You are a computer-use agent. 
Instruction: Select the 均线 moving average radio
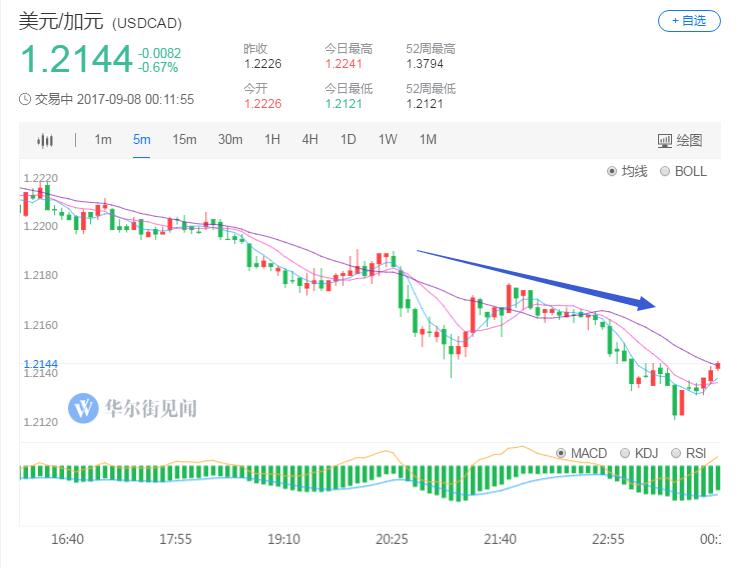tap(613, 171)
